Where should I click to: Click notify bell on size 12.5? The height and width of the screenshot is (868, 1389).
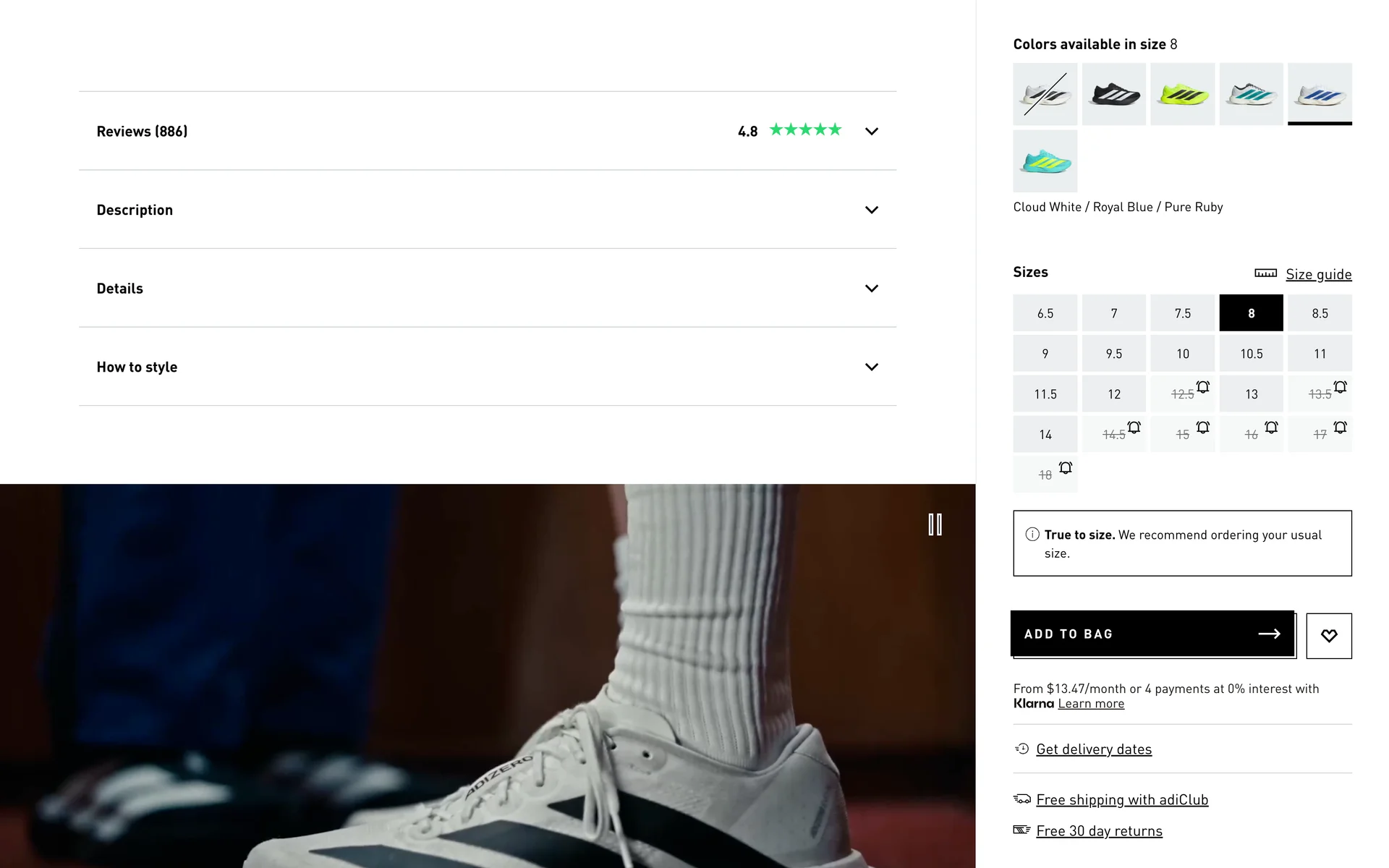coord(1202,387)
